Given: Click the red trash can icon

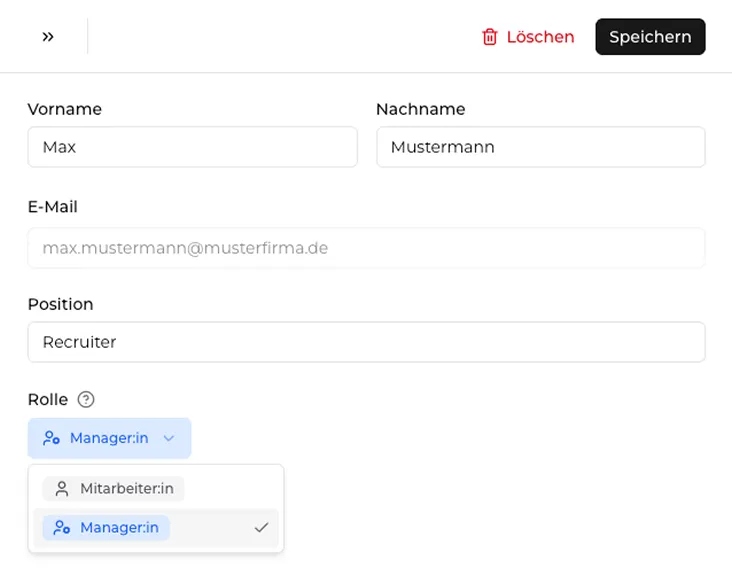Looking at the screenshot, I should (490, 37).
